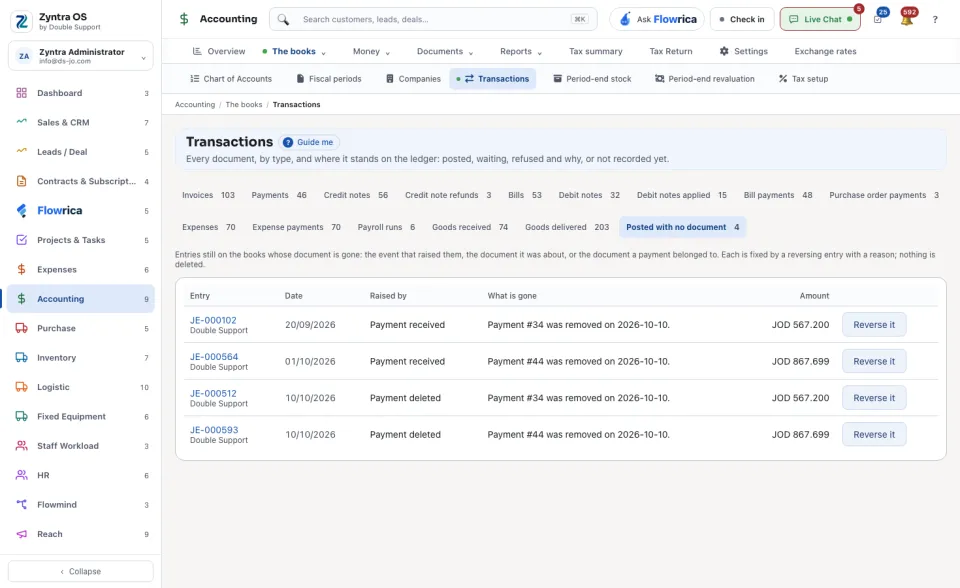Open Sales & CRM sidebar icon
Viewport: 960px width, 588px height.
21,122
